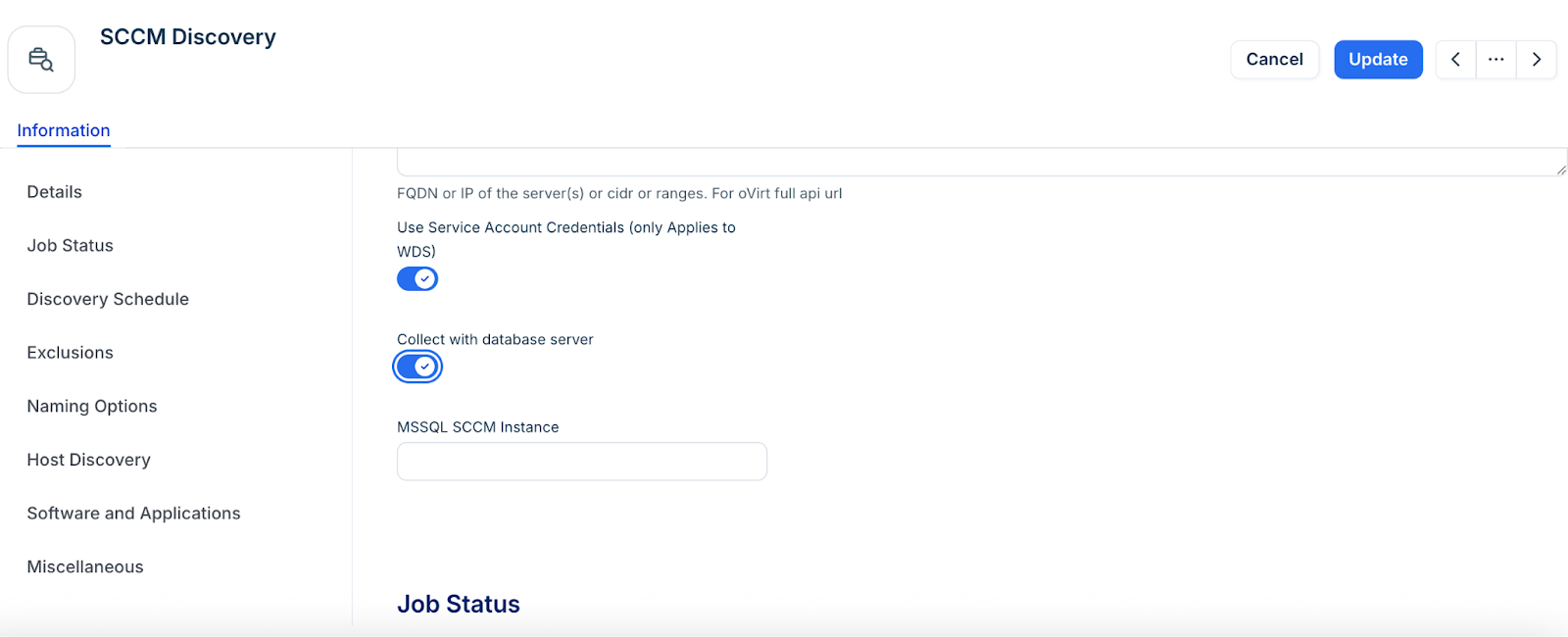The image size is (1568, 637).
Task: Click the Cancel button
Action: tap(1275, 60)
